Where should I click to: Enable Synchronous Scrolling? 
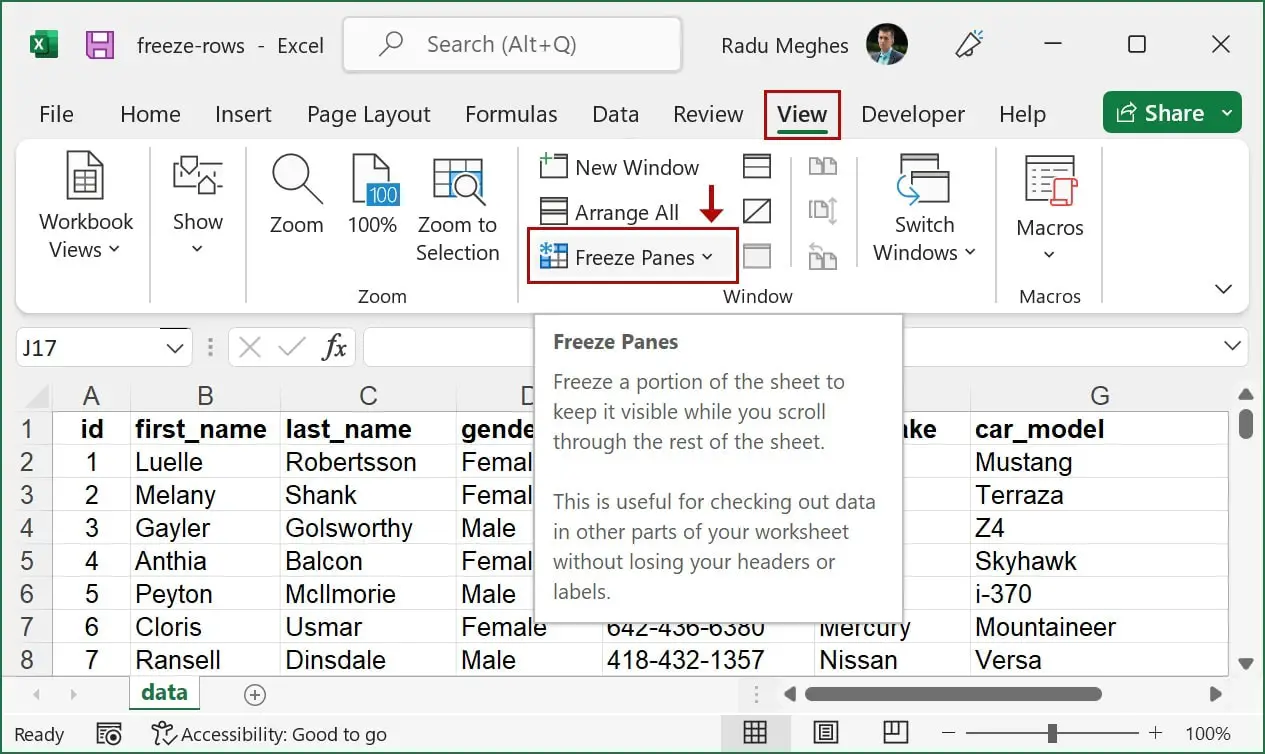(823, 211)
